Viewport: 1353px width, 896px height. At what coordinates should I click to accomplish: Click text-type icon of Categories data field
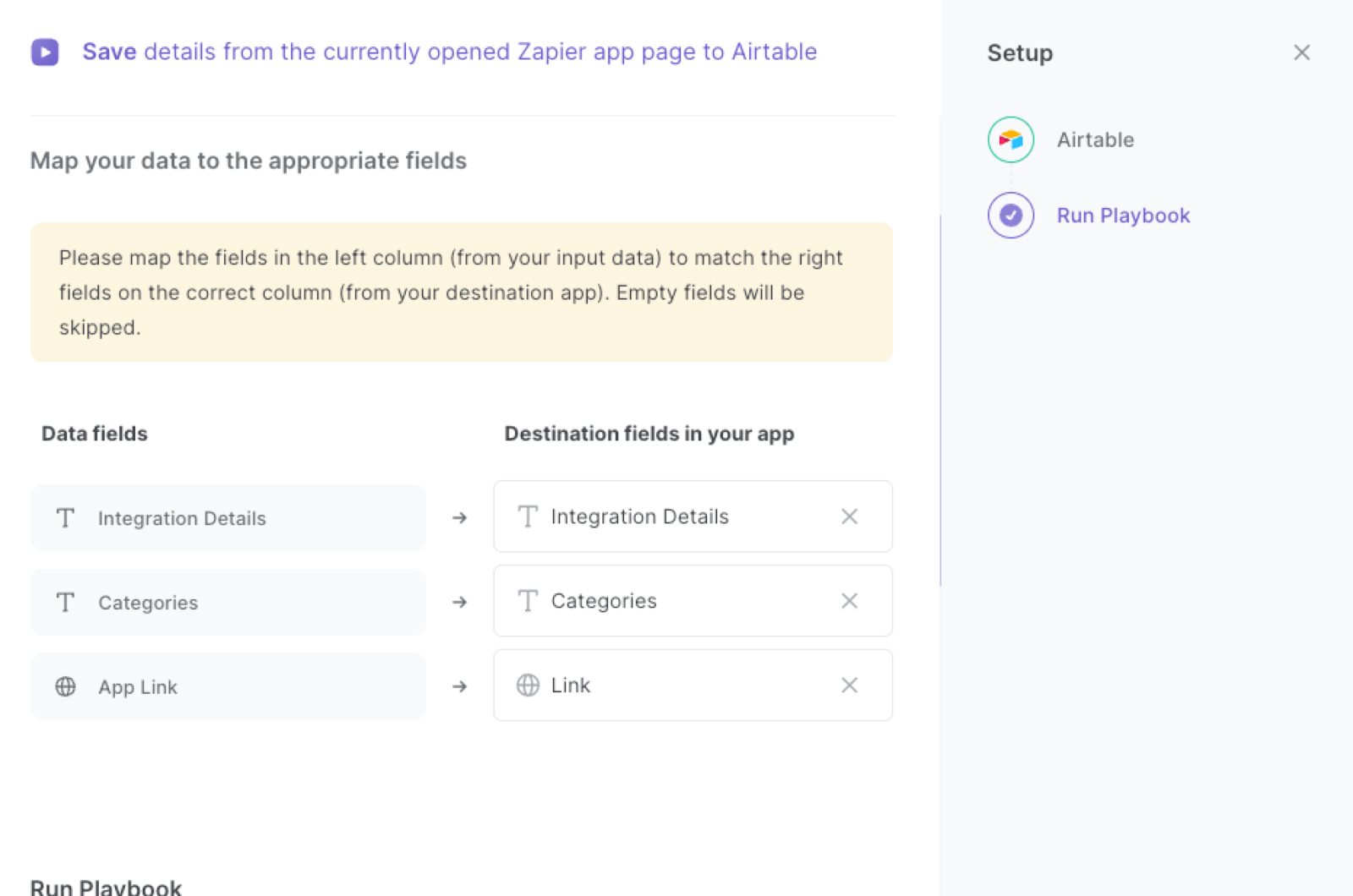[65, 603]
